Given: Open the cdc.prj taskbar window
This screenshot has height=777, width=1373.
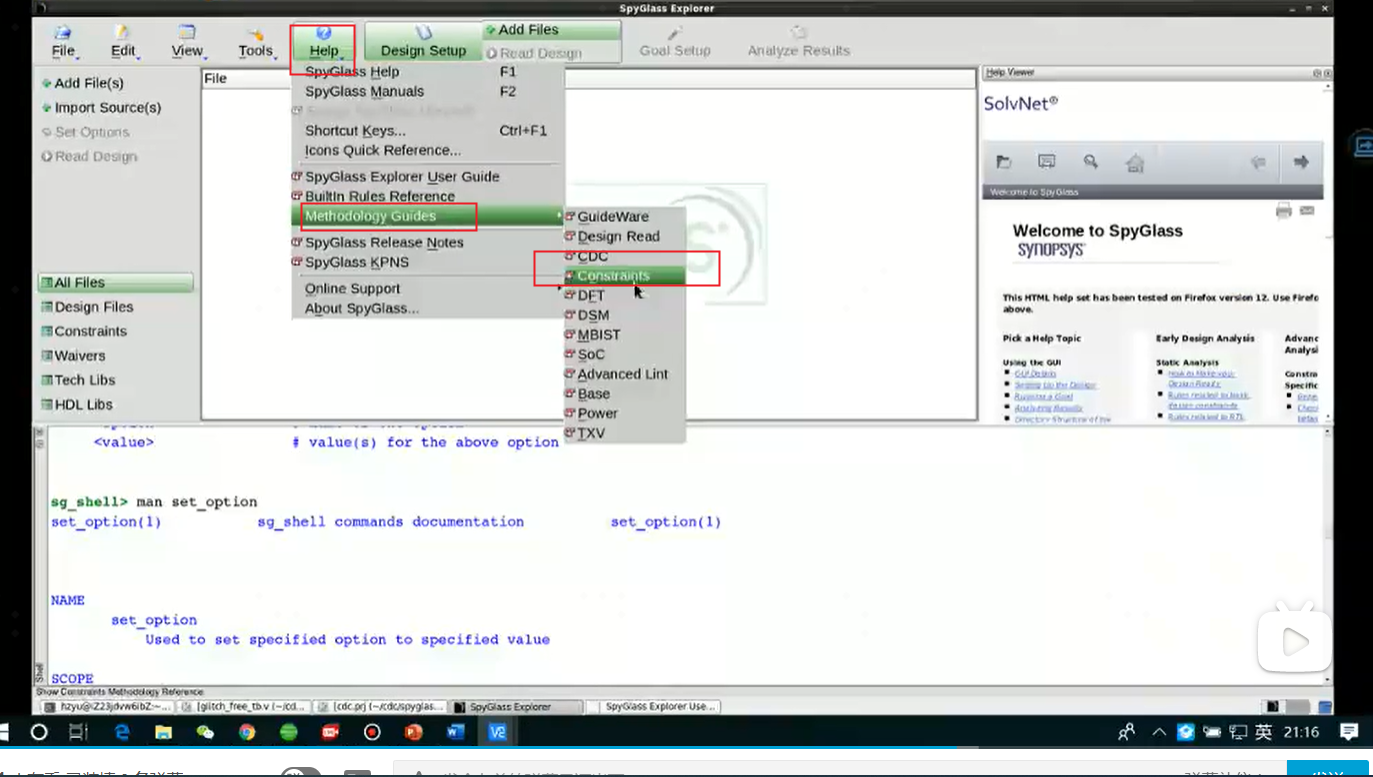Looking at the screenshot, I should pos(379,707).
